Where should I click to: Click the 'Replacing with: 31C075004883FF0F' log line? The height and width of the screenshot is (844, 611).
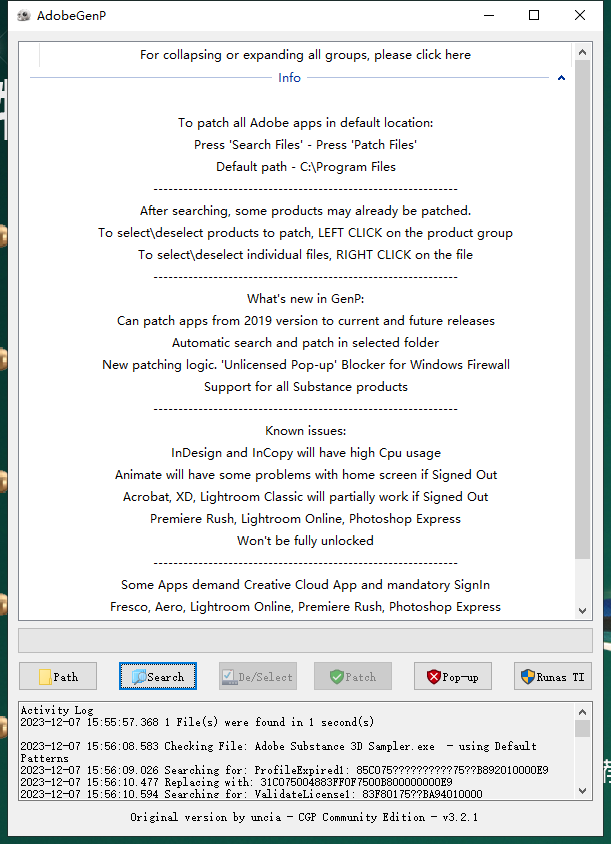coord(236,782)
